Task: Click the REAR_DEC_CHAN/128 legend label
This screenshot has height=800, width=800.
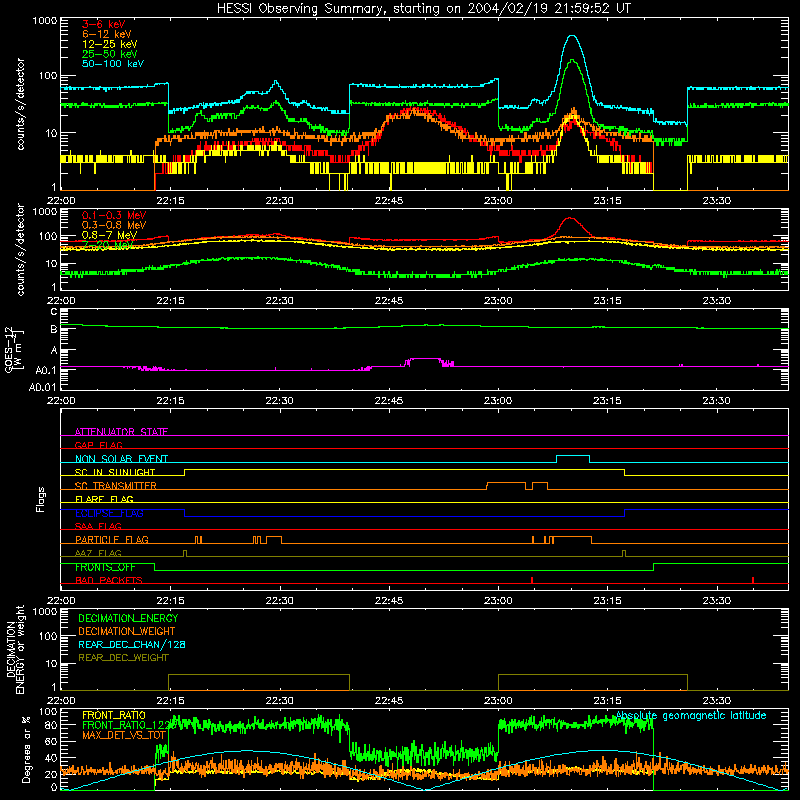Action: 132,644
